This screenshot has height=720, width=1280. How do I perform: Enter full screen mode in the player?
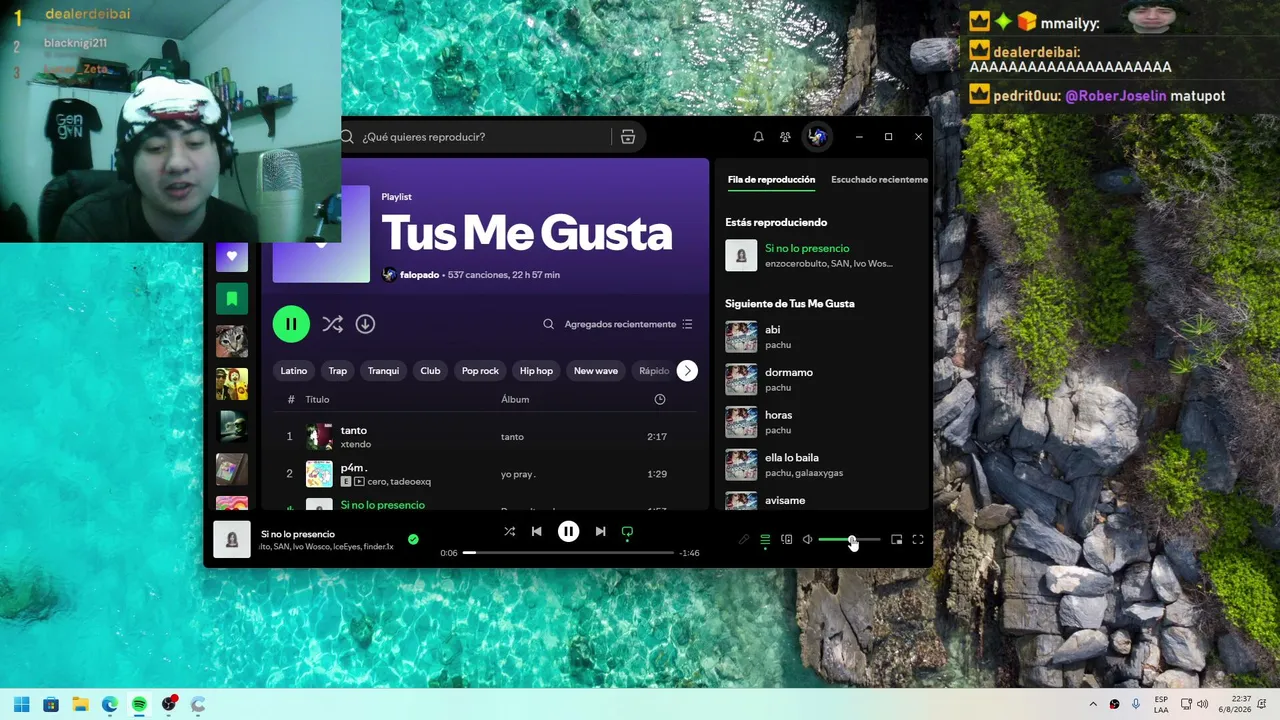tap(918, 540)
